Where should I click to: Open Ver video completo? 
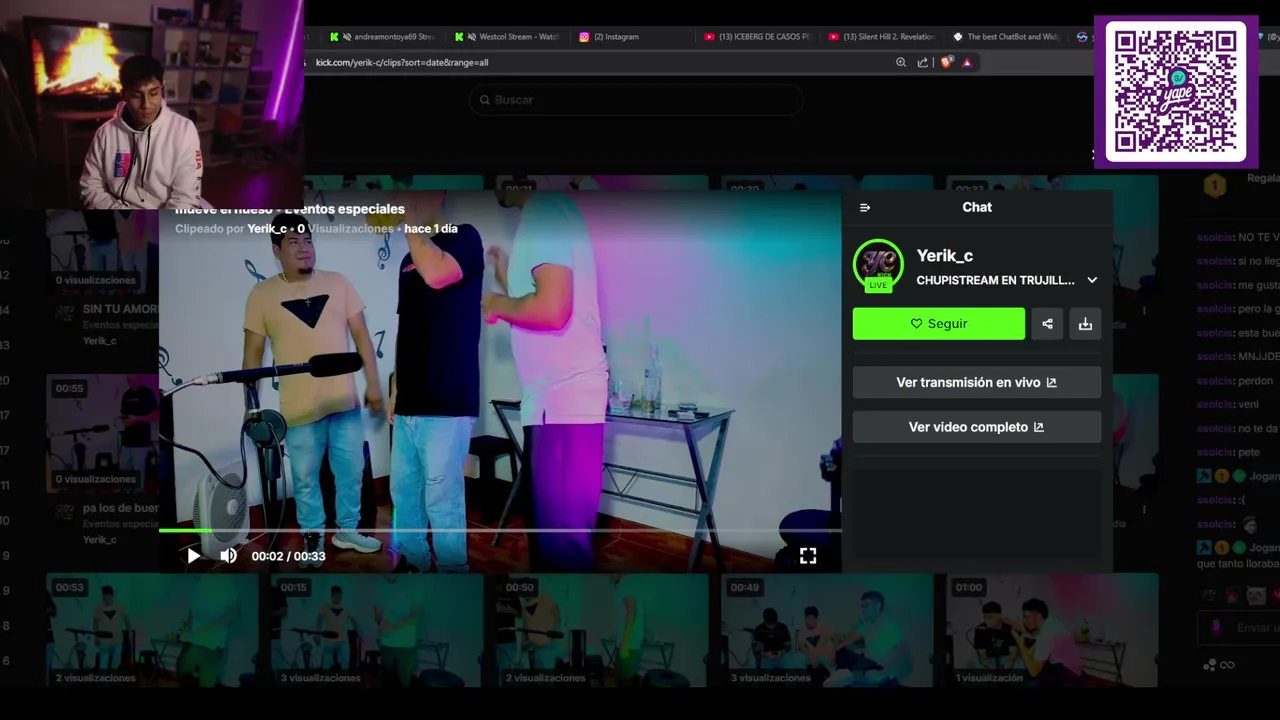pyautogui.click(x=977, y=427)
